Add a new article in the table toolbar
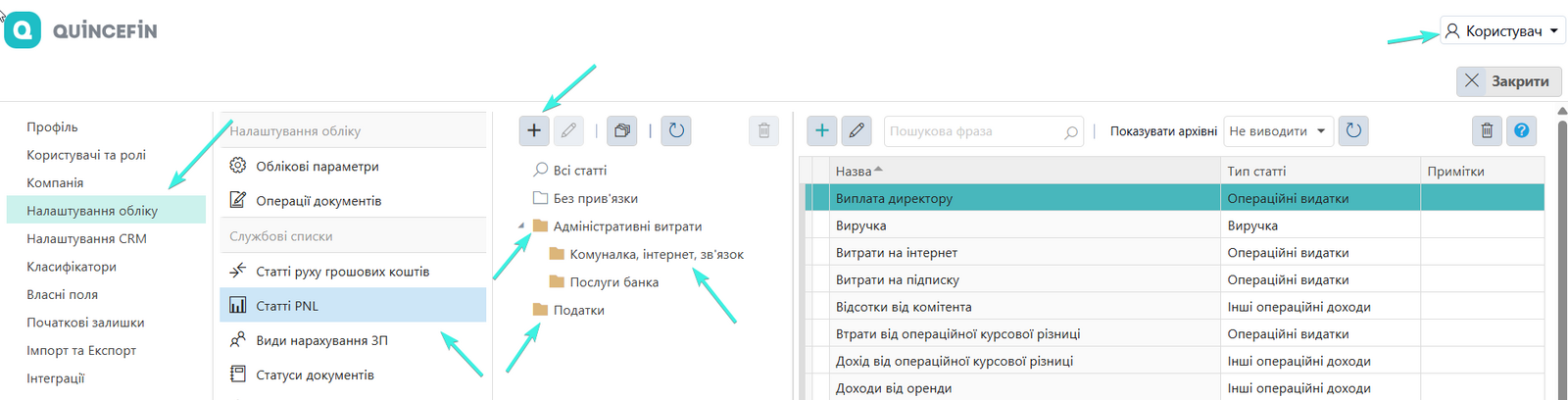Viewport: 1568px width, 400px height. point(822,130)
